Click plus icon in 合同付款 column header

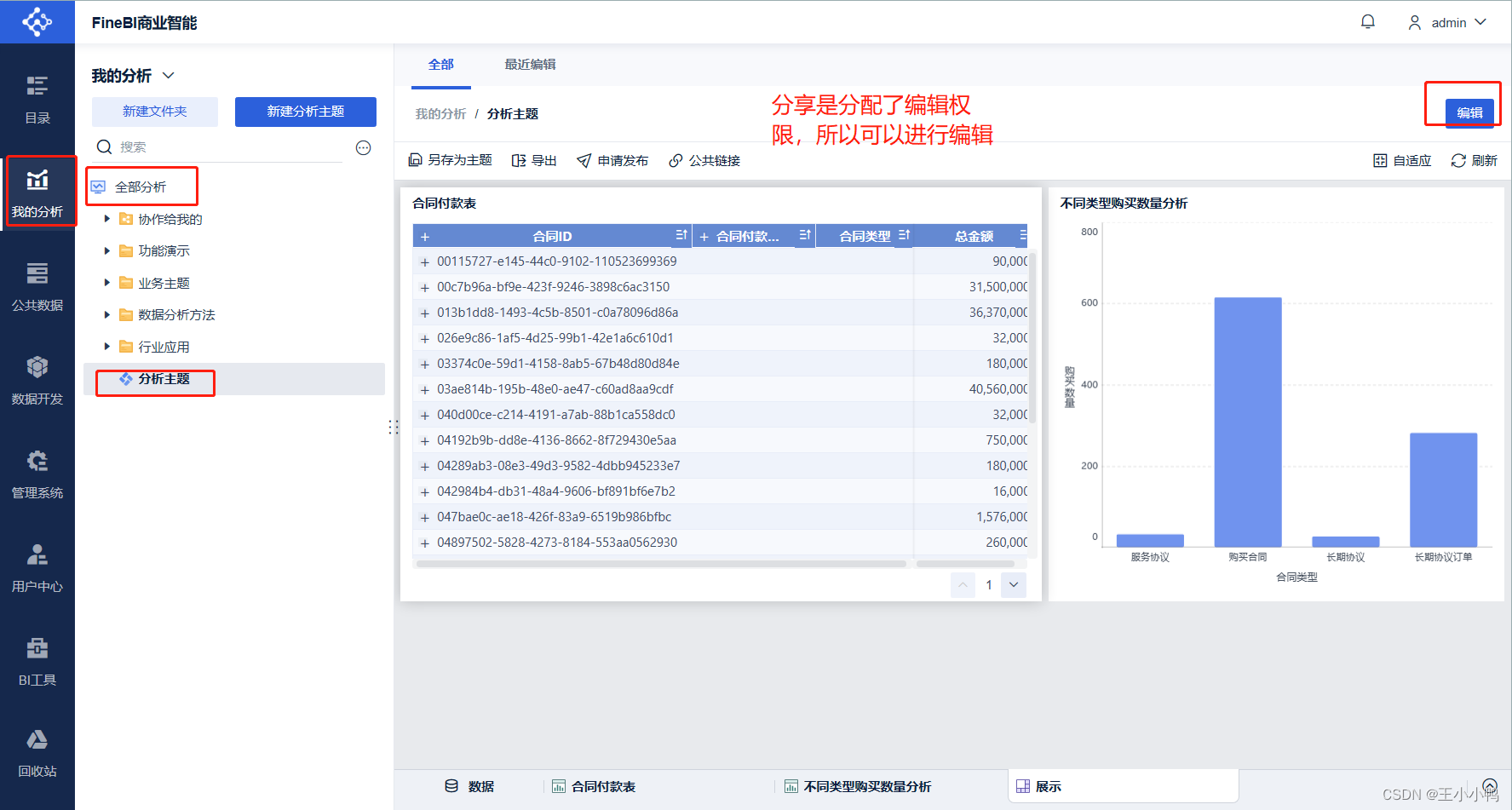tap(704, 237)
